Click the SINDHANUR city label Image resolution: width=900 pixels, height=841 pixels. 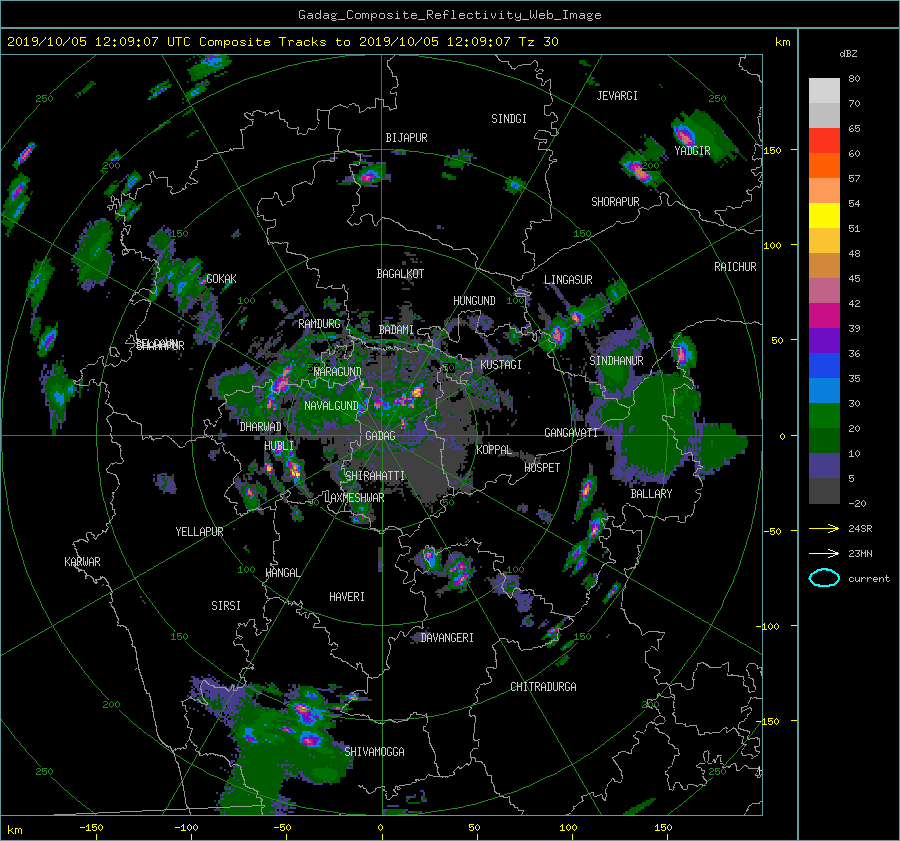click(616, 361)
